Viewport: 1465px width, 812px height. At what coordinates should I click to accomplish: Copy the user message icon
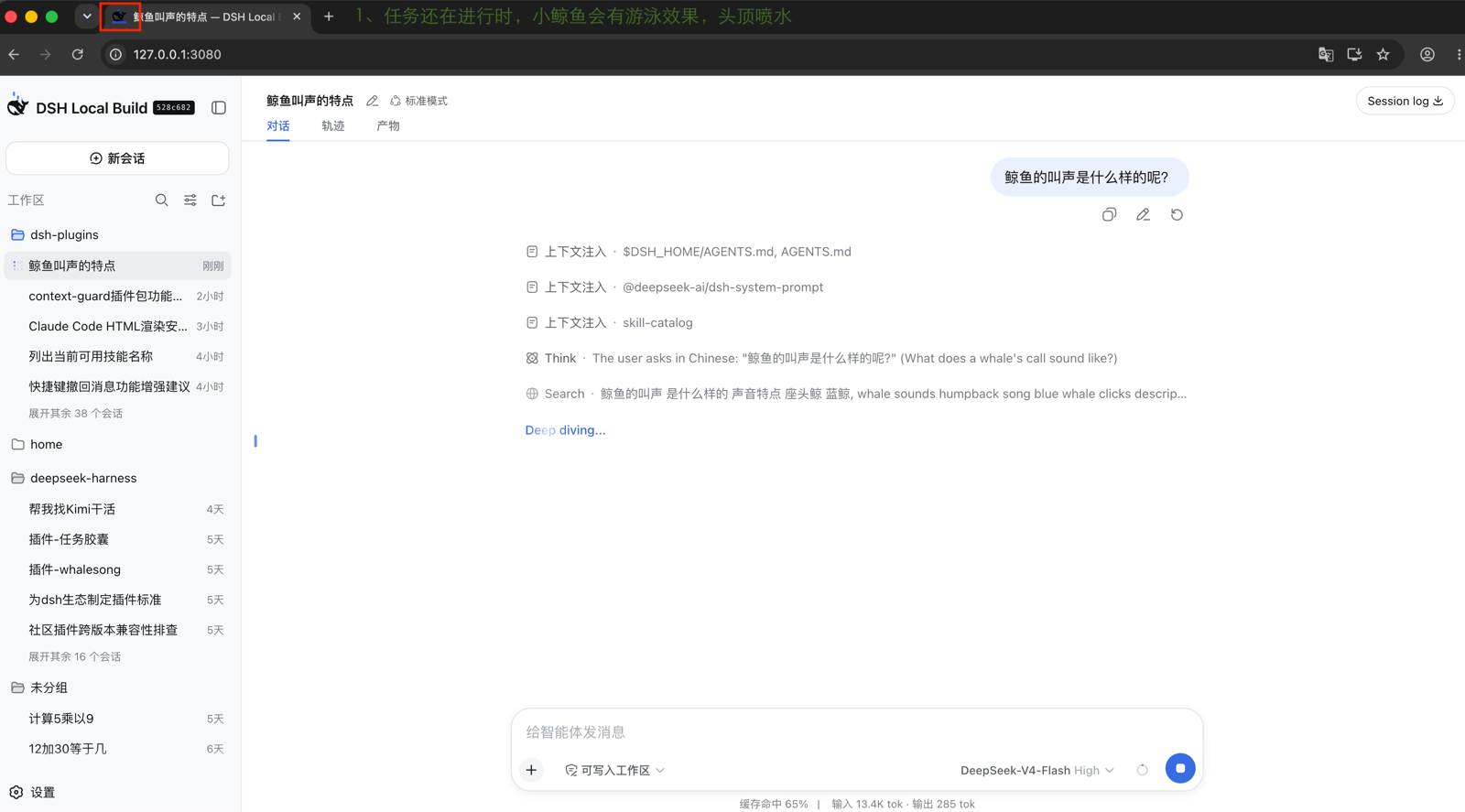pos(1109,214)
